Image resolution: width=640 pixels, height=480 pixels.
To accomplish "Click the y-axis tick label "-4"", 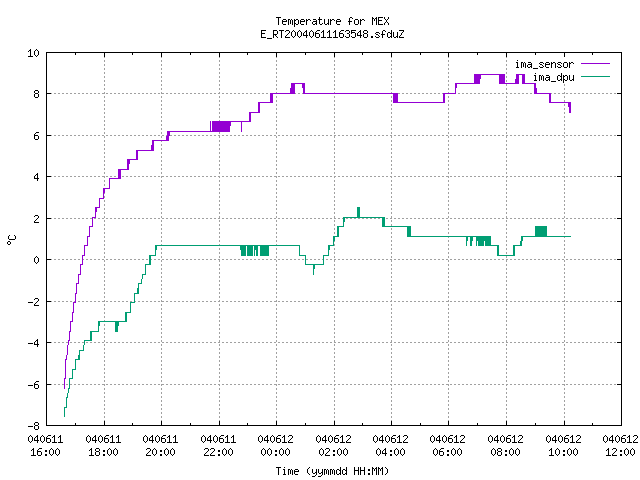I will click(x=33, y=343).
